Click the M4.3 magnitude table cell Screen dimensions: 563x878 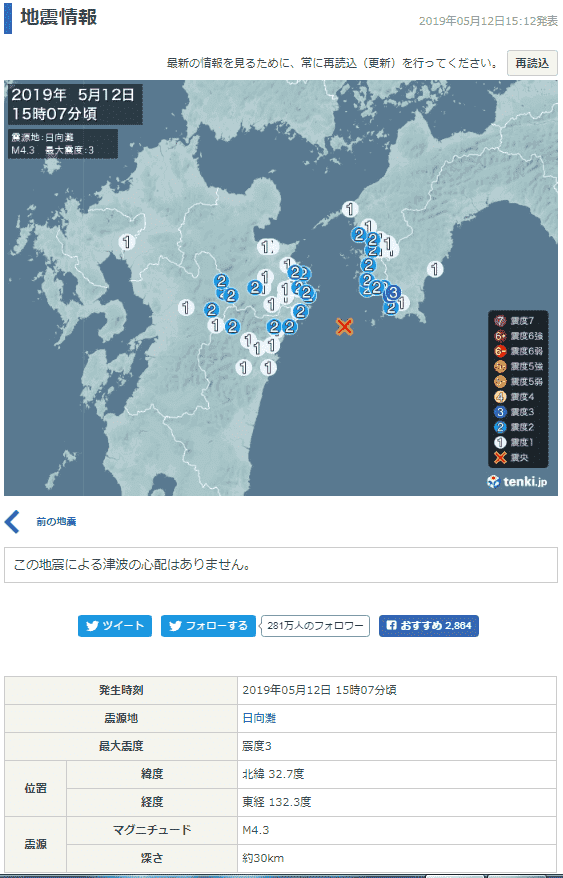[397, 830]
